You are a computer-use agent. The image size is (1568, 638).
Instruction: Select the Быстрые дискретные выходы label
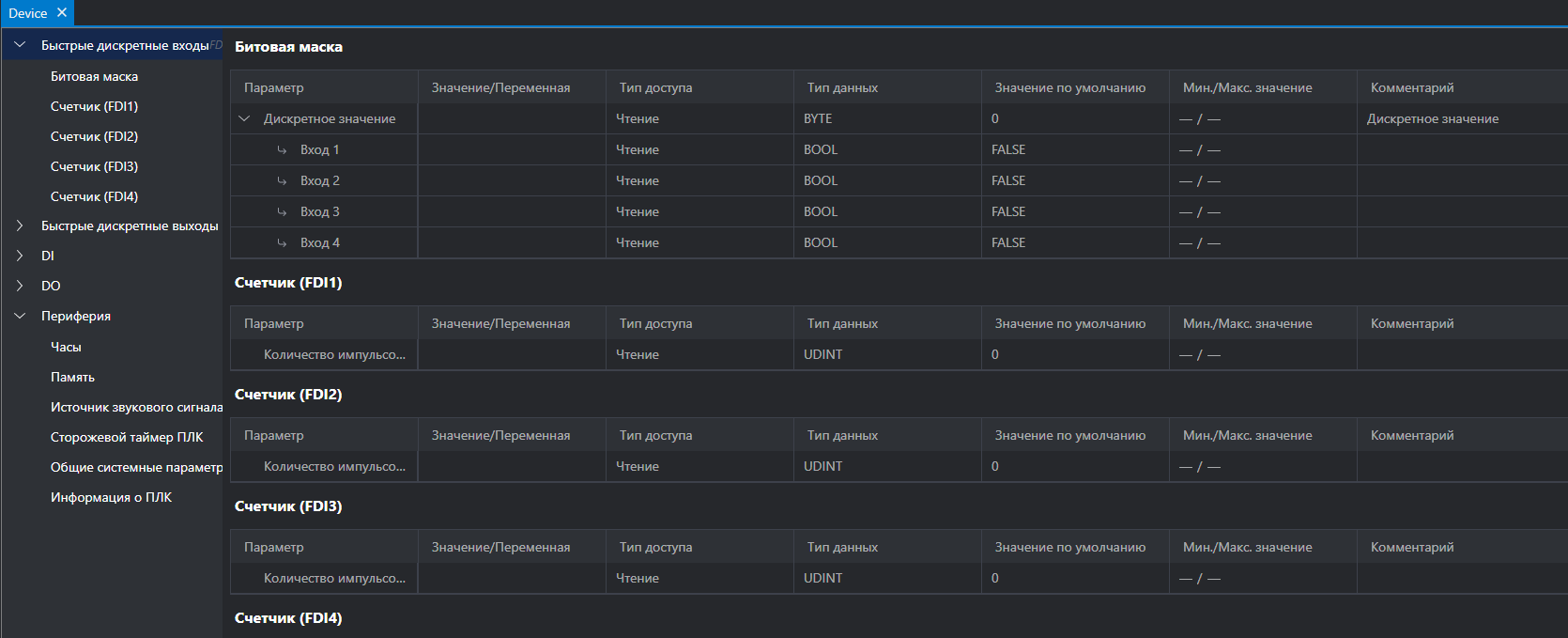[x=130, y=226]
